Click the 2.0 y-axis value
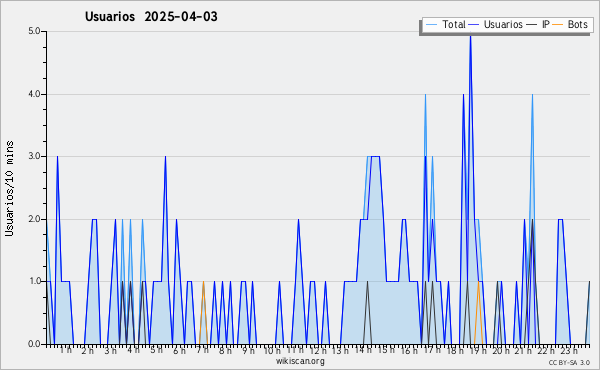 point(34,219)
